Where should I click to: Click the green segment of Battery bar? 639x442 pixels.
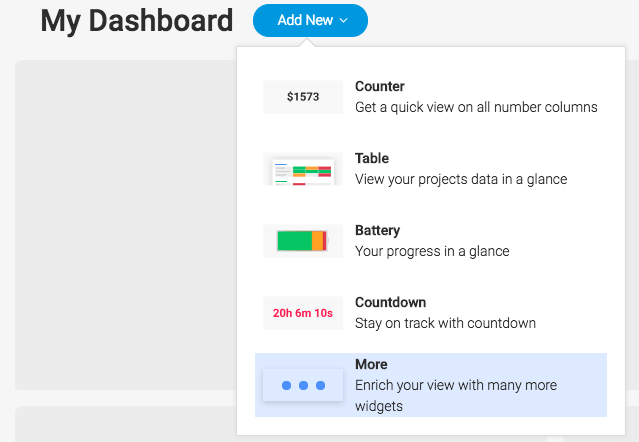pos(294,241)
